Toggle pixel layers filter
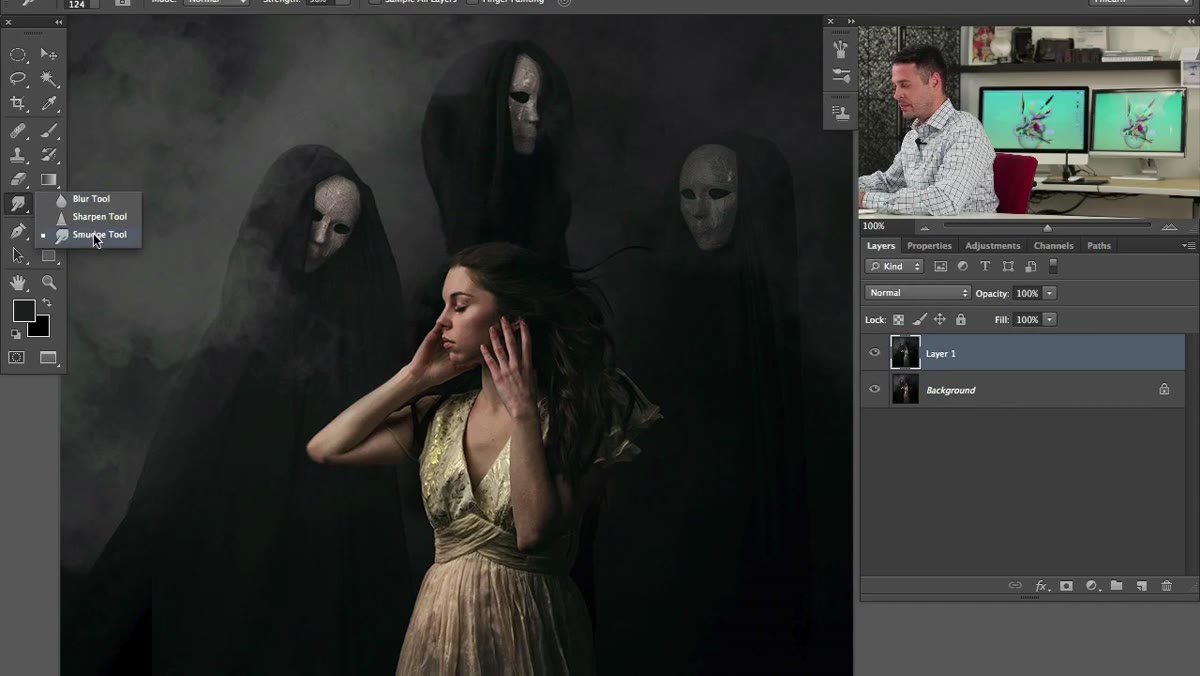1200x676 pixels. pyautogui.click(x=940, y=267)
